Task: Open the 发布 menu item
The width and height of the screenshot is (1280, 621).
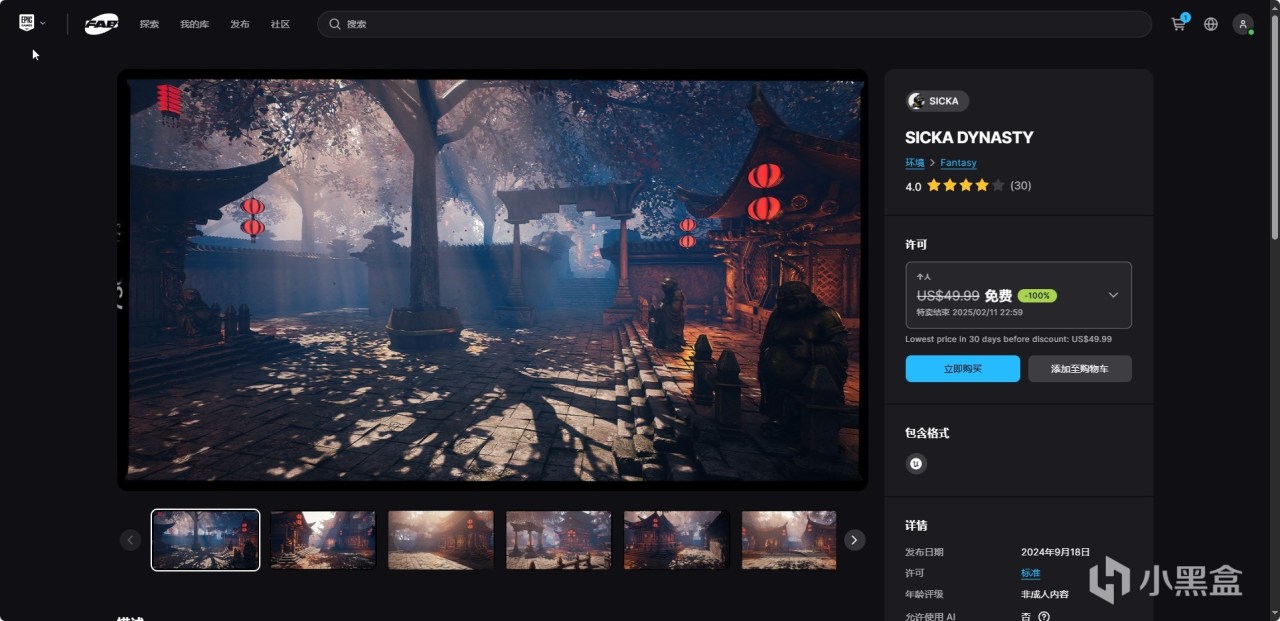Action: (x=240, y=24)
